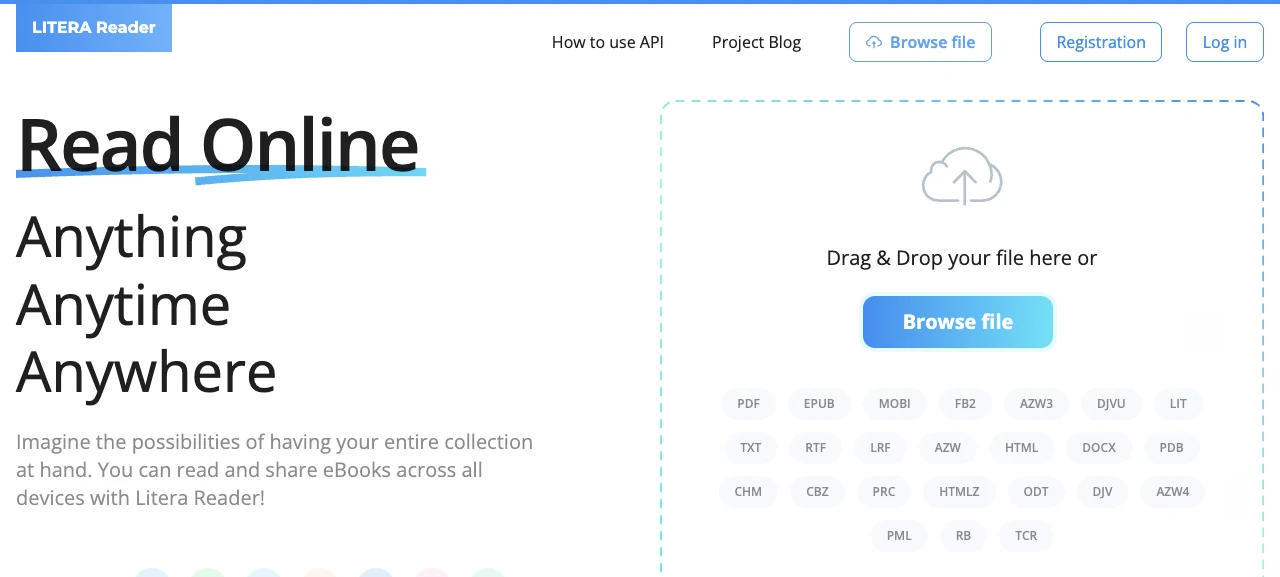The width and height of the screenshot is (1280, 577).
Task: Select the DOCX format tag
Action: coord(1099,448)
